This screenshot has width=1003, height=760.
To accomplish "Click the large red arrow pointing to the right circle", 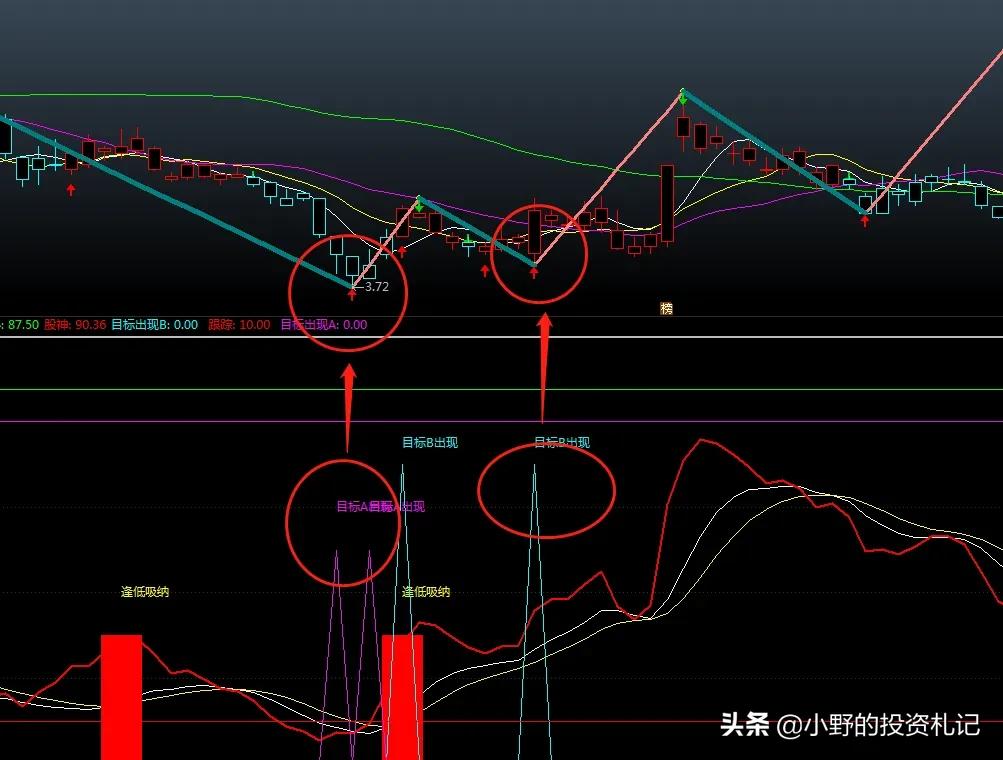I will click(x=544, y=368).
